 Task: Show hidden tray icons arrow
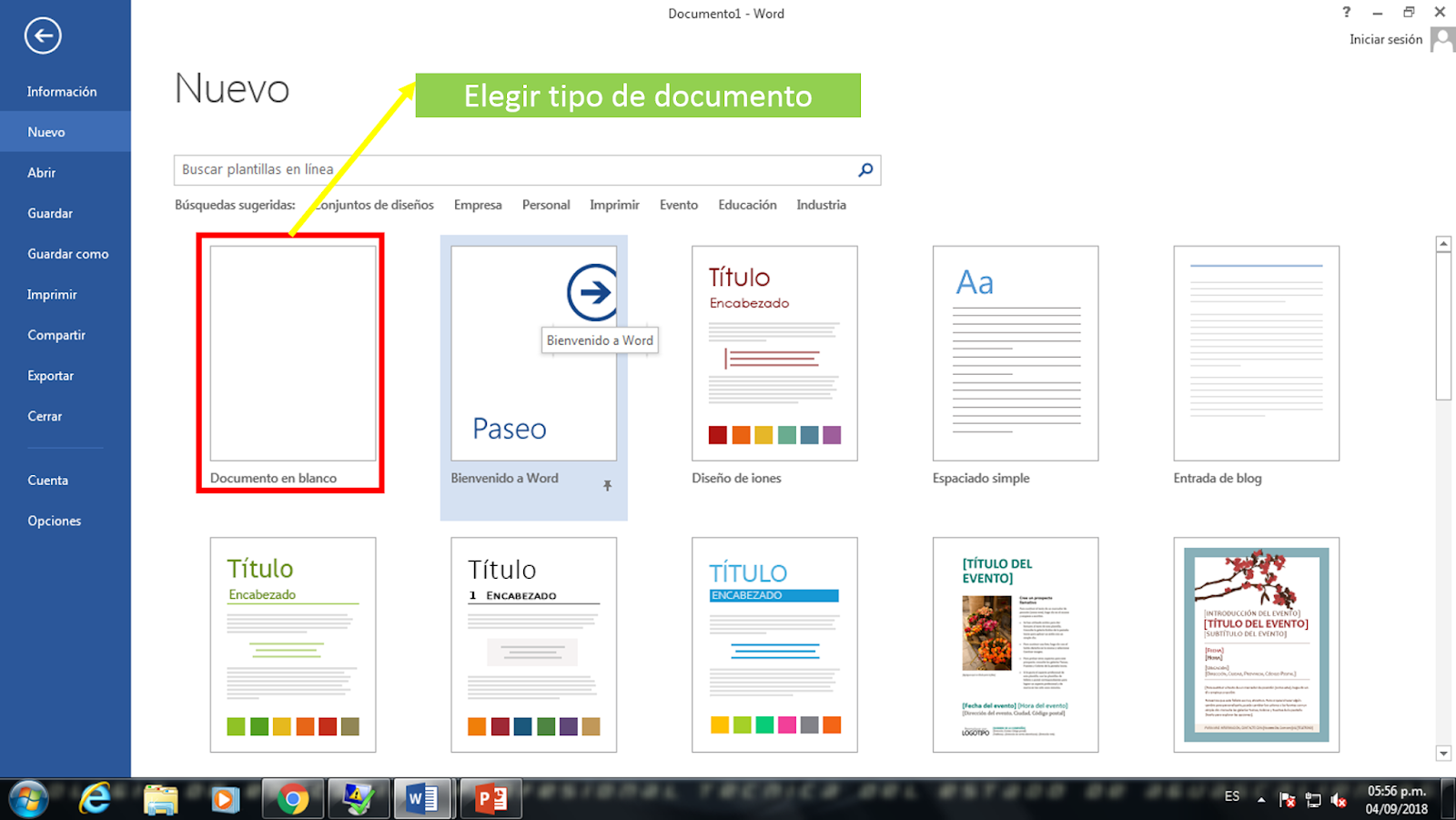[1261, 800]
